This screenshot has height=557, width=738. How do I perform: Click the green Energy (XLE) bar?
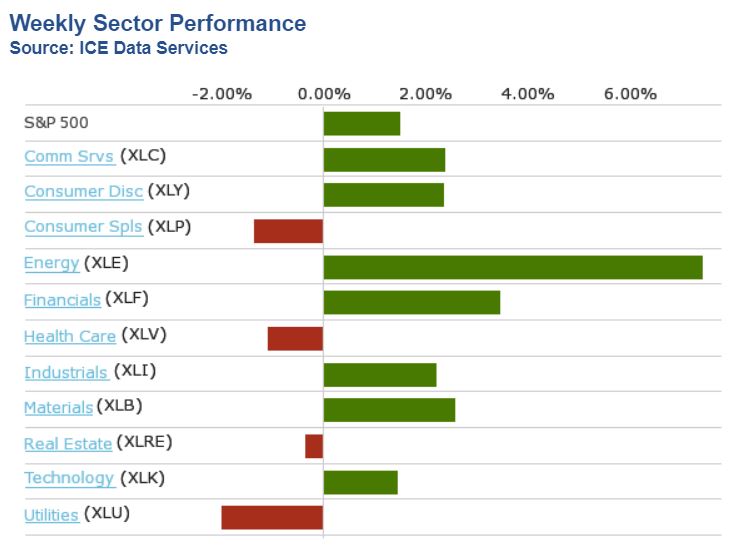(x=512, y=267)
